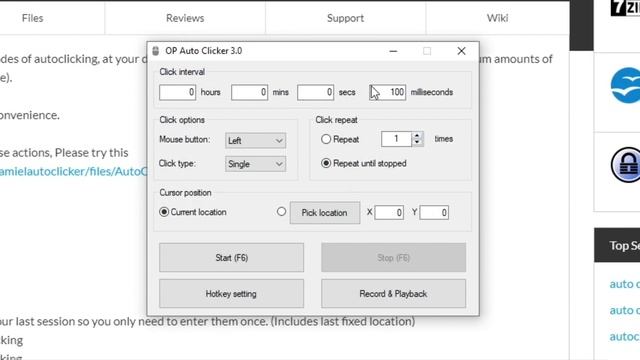
Task: Click the Start (F6) button
Action: click(x=231, y=258)
